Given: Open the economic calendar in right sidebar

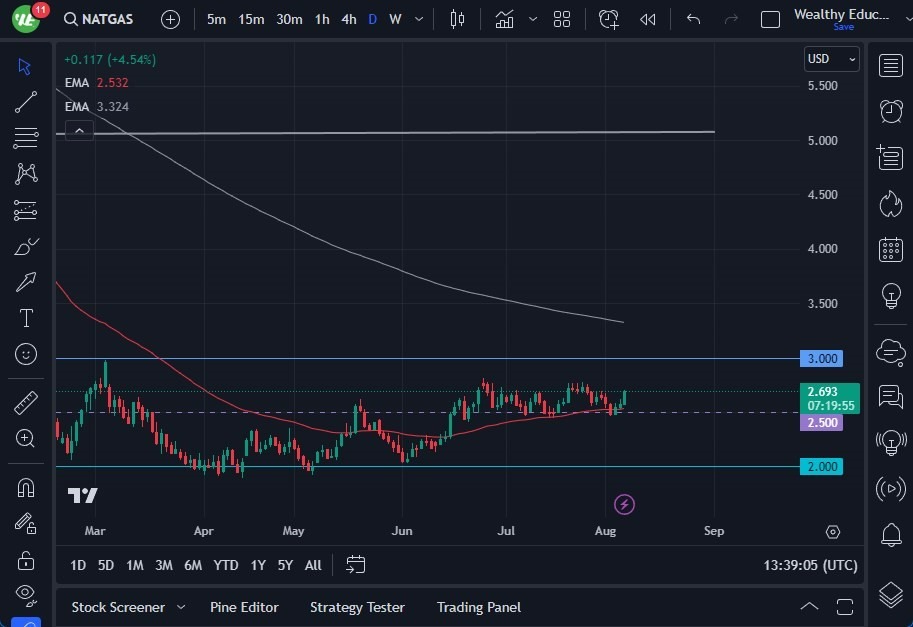Looking at the screenshot, I should [x=890, y=250].
